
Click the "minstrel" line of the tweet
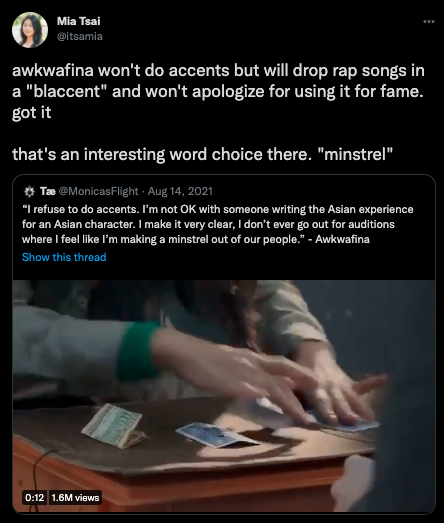coord(202,154)
